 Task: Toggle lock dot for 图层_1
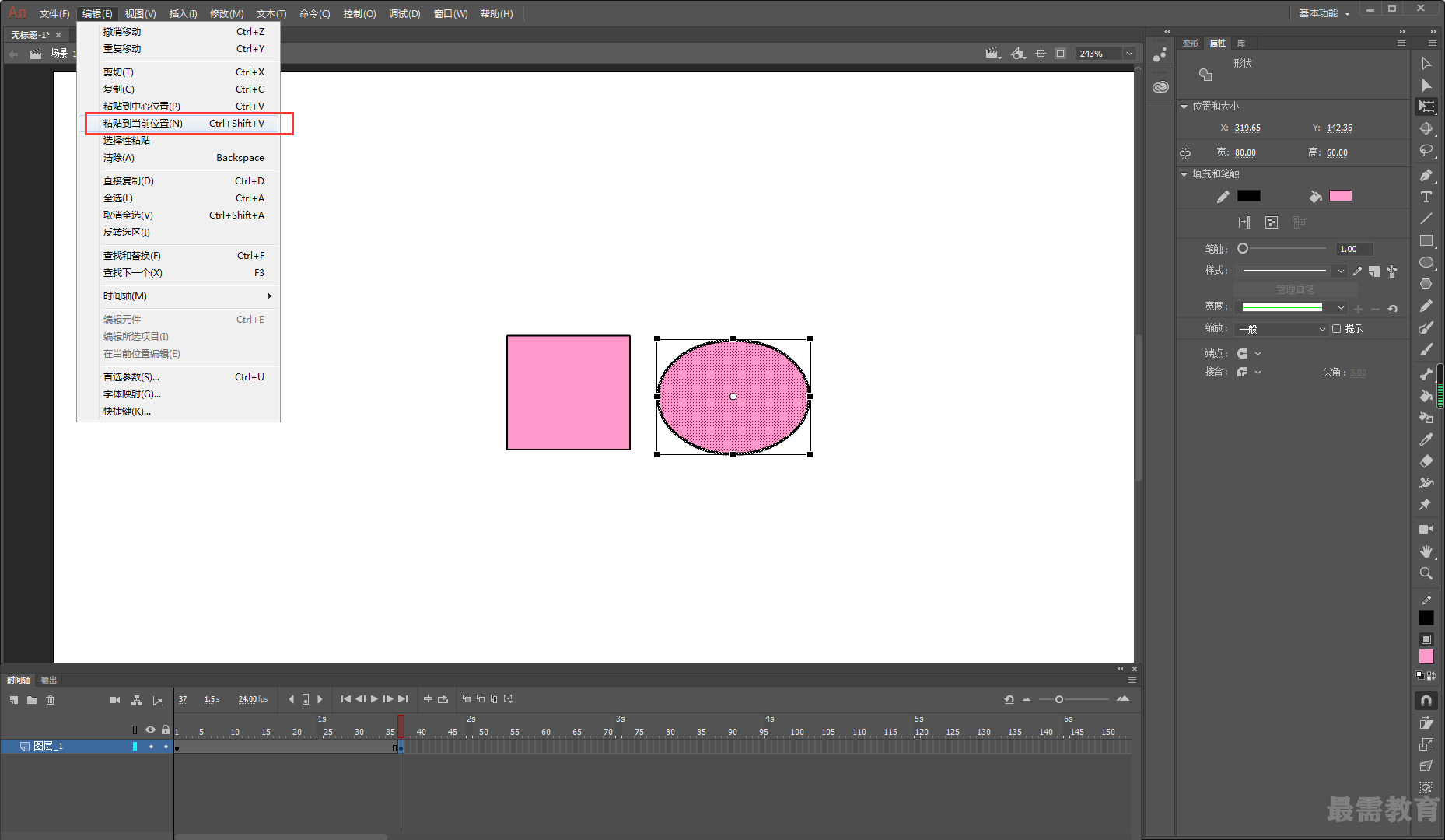pyautogui.click(x=166, y=747)
